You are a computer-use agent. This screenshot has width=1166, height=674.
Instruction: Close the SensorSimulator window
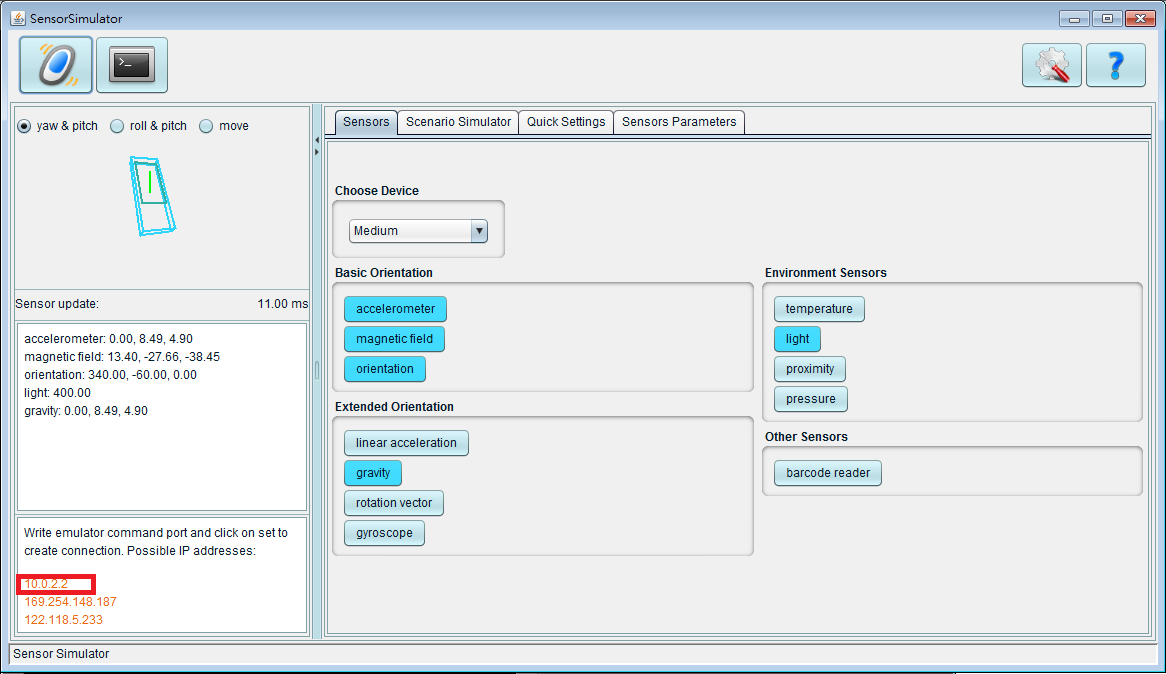click(x=1140, y=19)
